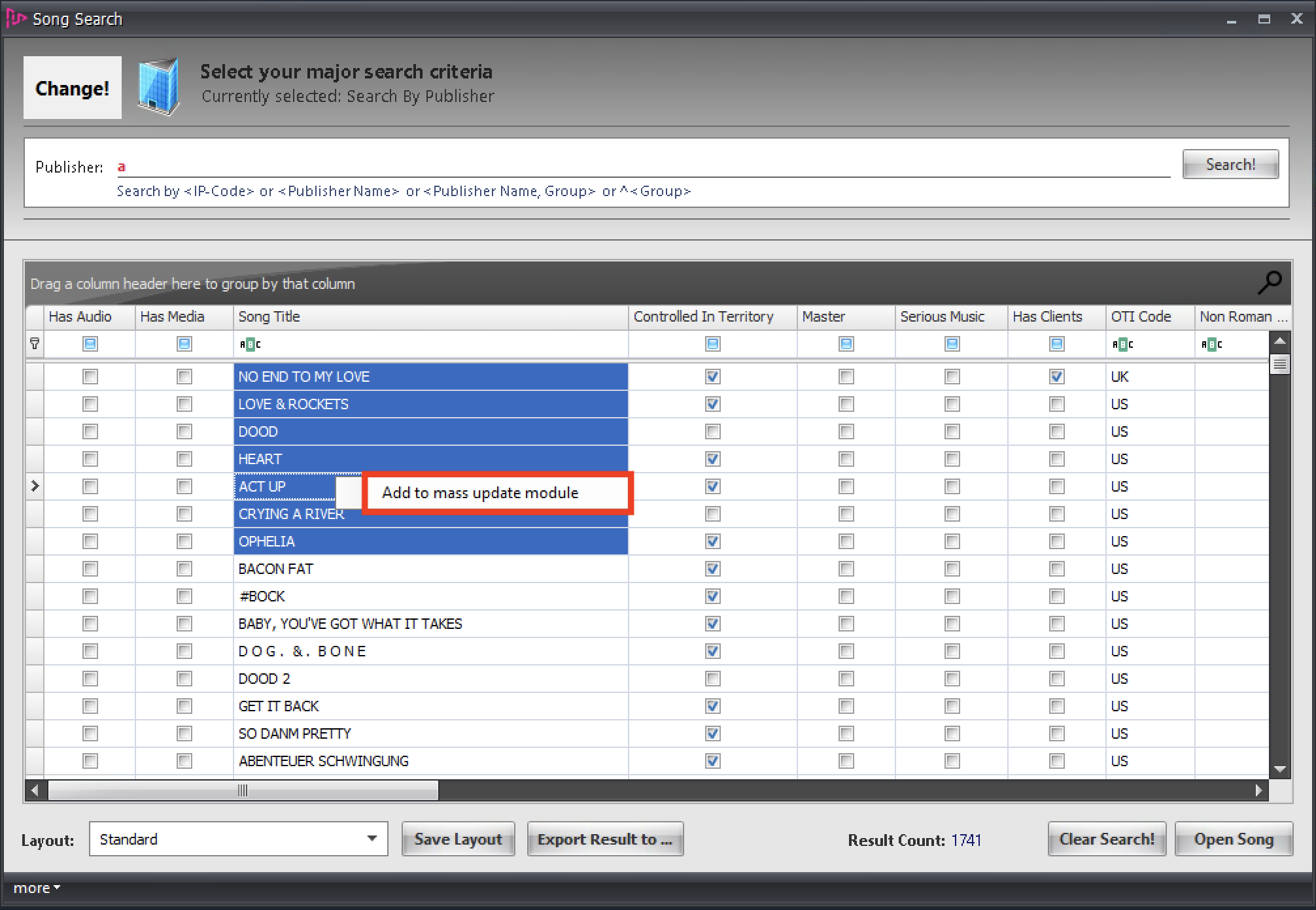Screen dimensions: 1316x910
Task: Toggle Has Audio checkbox for BACON FAT
Action: pyautogui.click(x=90, y=569)
